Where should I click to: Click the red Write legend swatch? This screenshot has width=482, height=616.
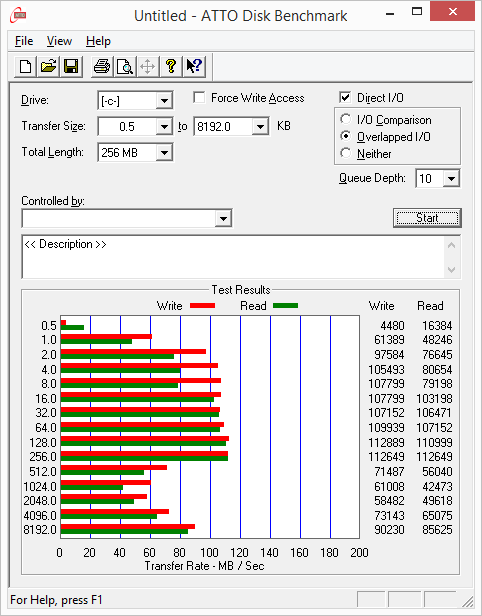point(203,306)
